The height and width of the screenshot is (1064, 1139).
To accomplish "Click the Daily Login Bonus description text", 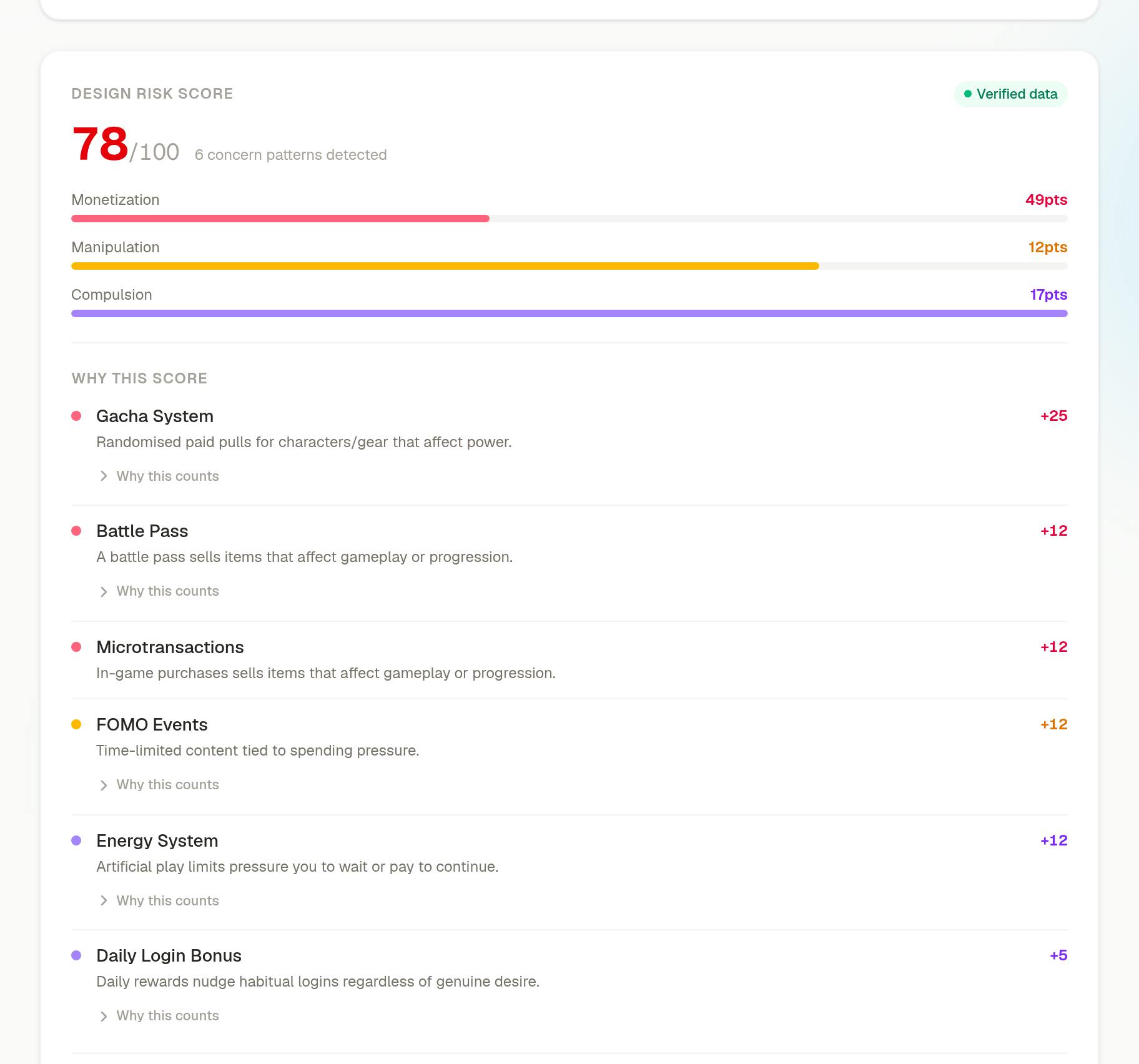I will point(318,982).
